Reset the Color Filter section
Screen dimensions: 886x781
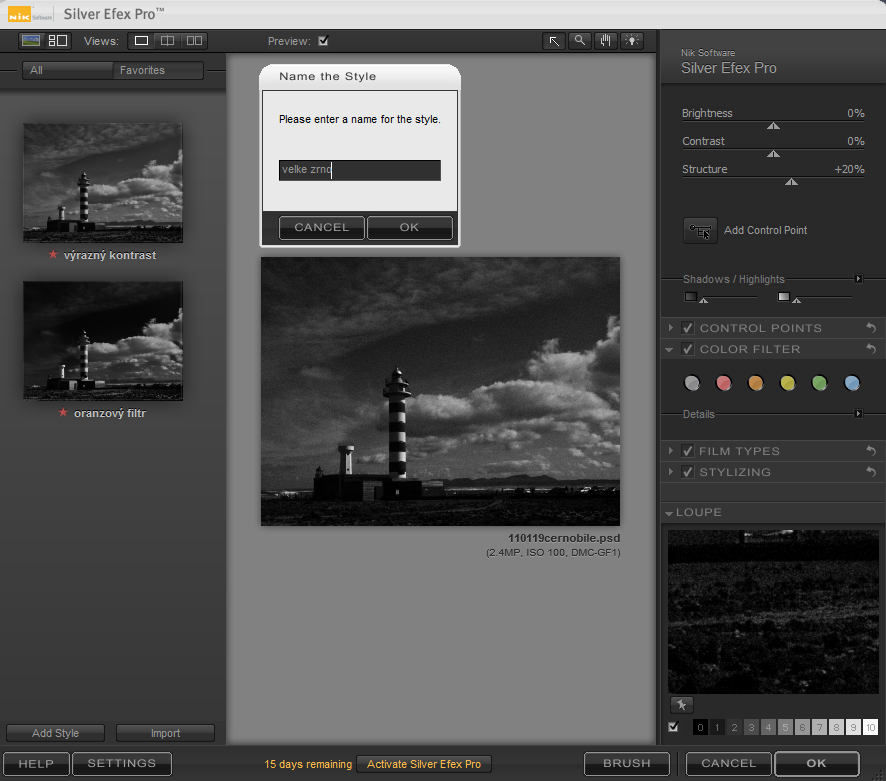pos(871,349)
